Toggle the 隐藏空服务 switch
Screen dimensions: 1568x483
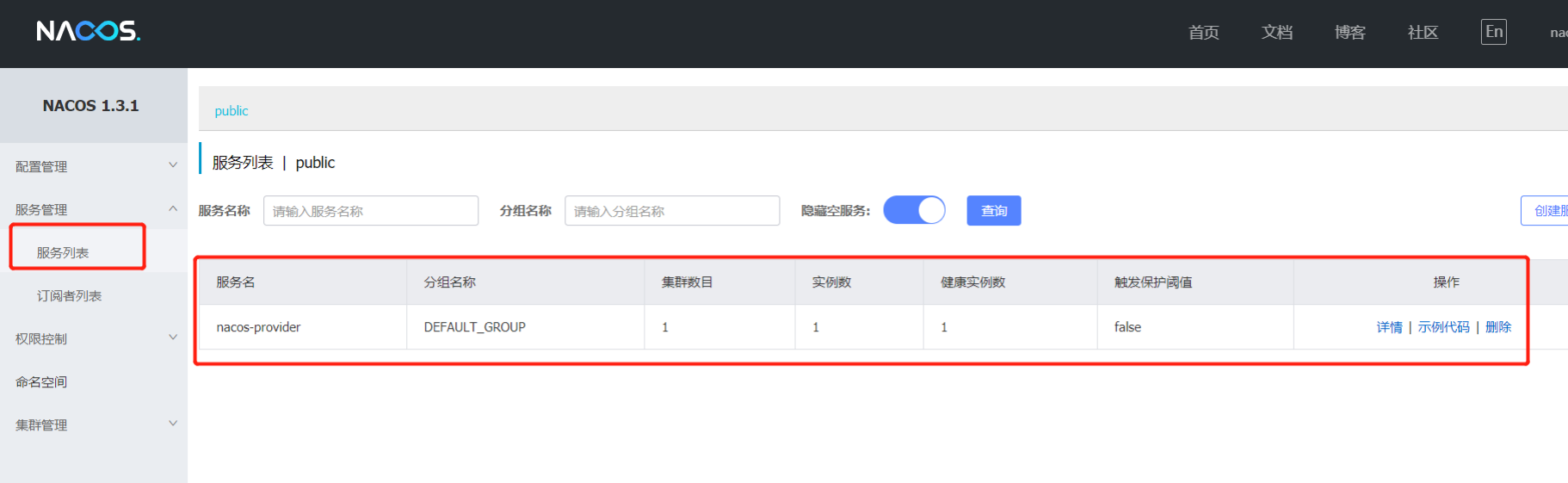click(x=914, y=210)
